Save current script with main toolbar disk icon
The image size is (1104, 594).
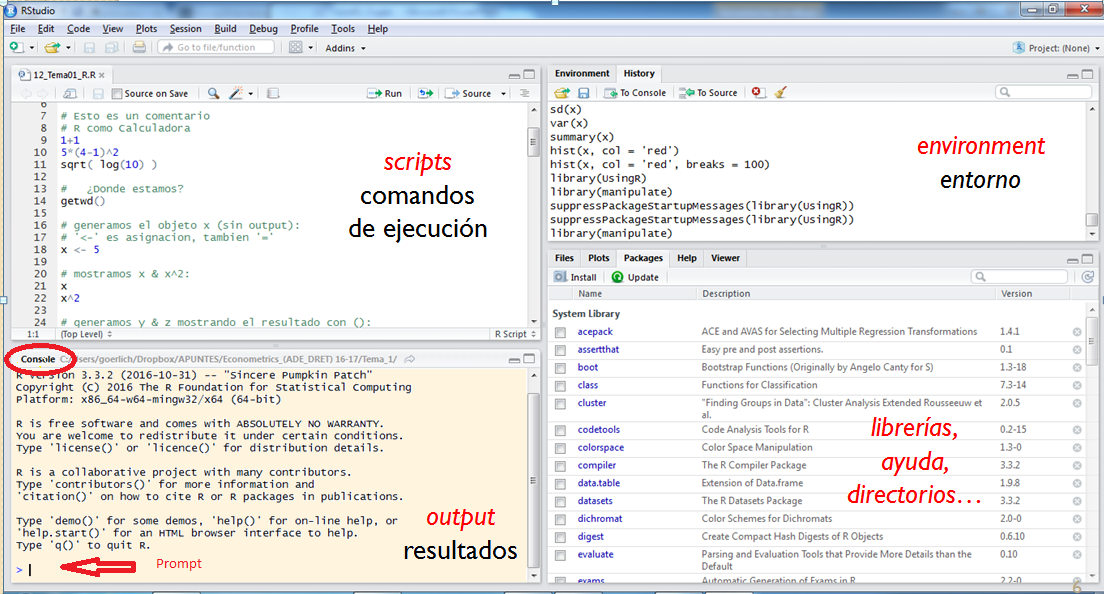click(89, 48)
